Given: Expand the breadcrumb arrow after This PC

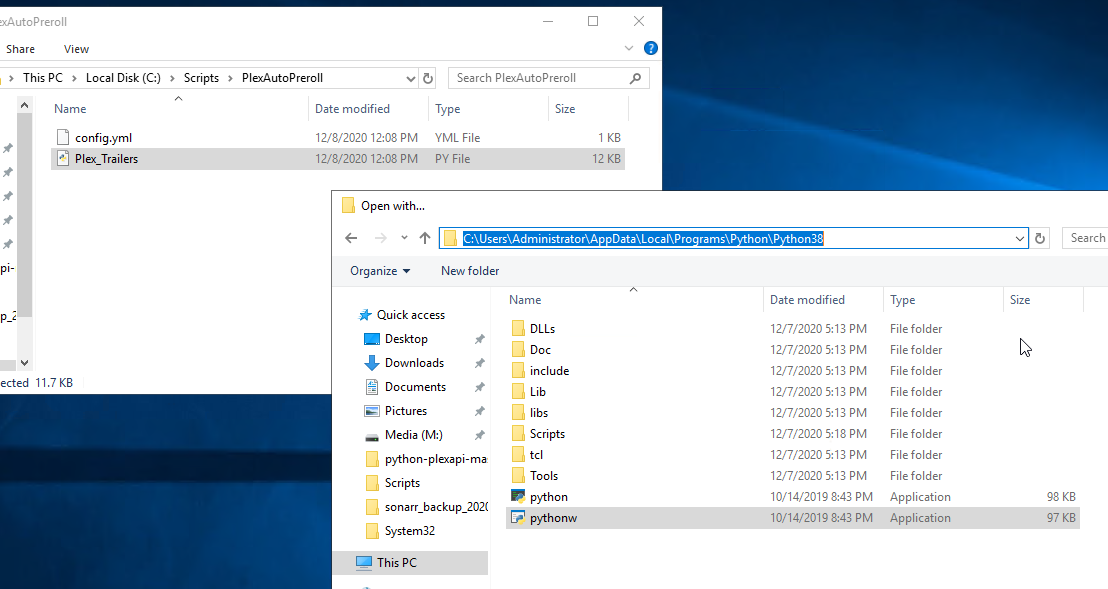Looking at the screenshot, I should coord(73,78).
